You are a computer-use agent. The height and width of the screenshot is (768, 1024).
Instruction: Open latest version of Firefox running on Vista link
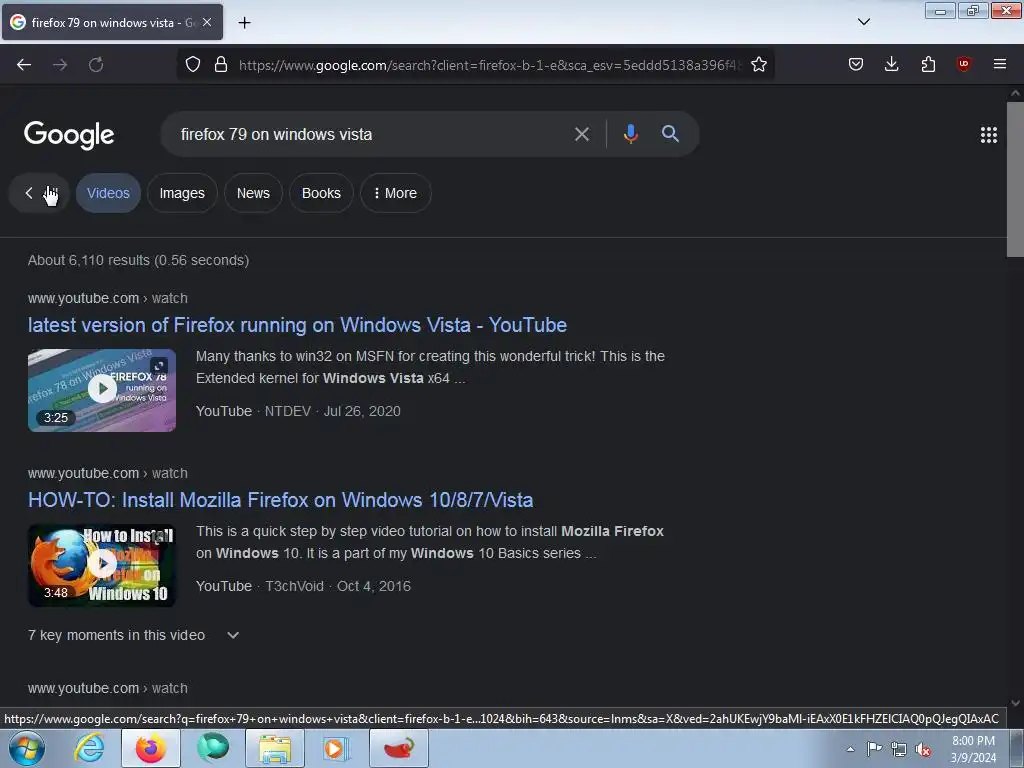pos(297,325)
